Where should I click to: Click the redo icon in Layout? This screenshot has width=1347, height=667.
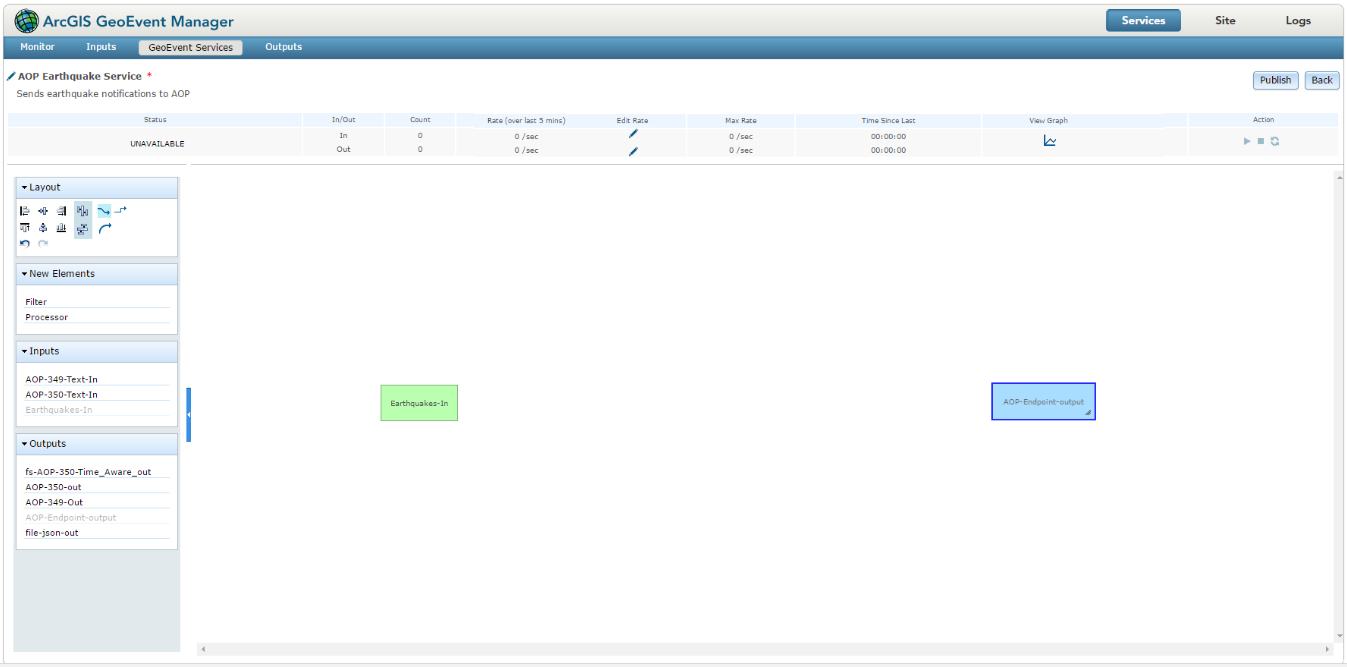(x=43, y=244)
